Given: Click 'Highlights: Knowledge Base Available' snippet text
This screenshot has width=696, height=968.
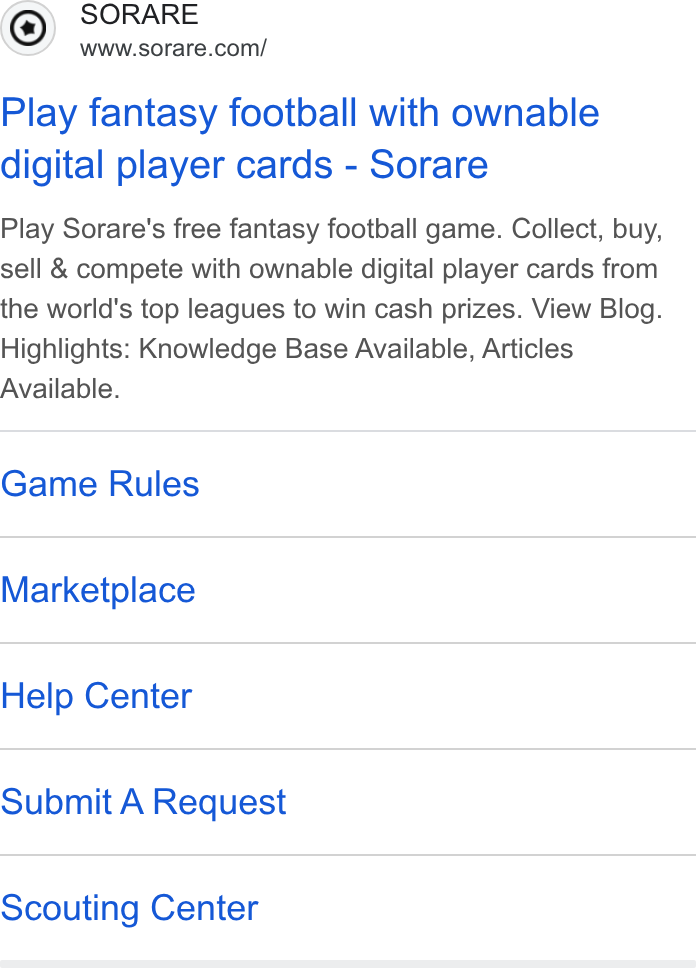Looking at the screenshot, I should pos(237,349).
